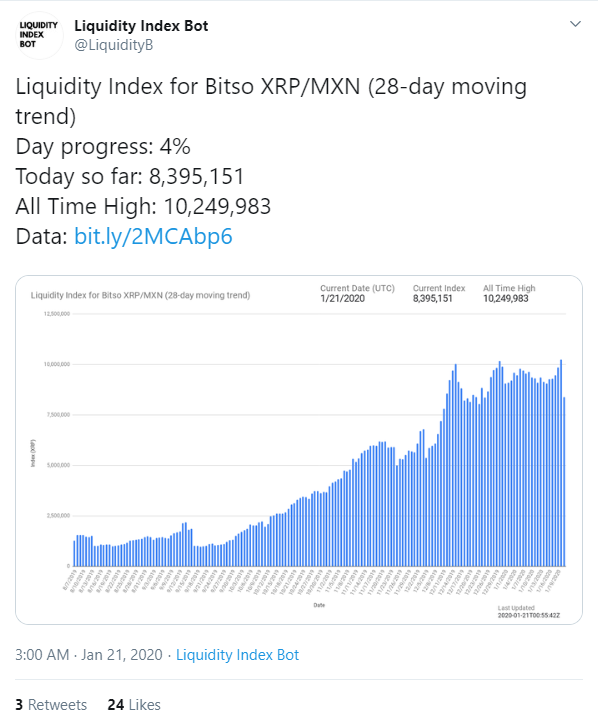Open the Liquidity Index Bot avatar
Screen dimensions: 598x726
tap(39, 35)
